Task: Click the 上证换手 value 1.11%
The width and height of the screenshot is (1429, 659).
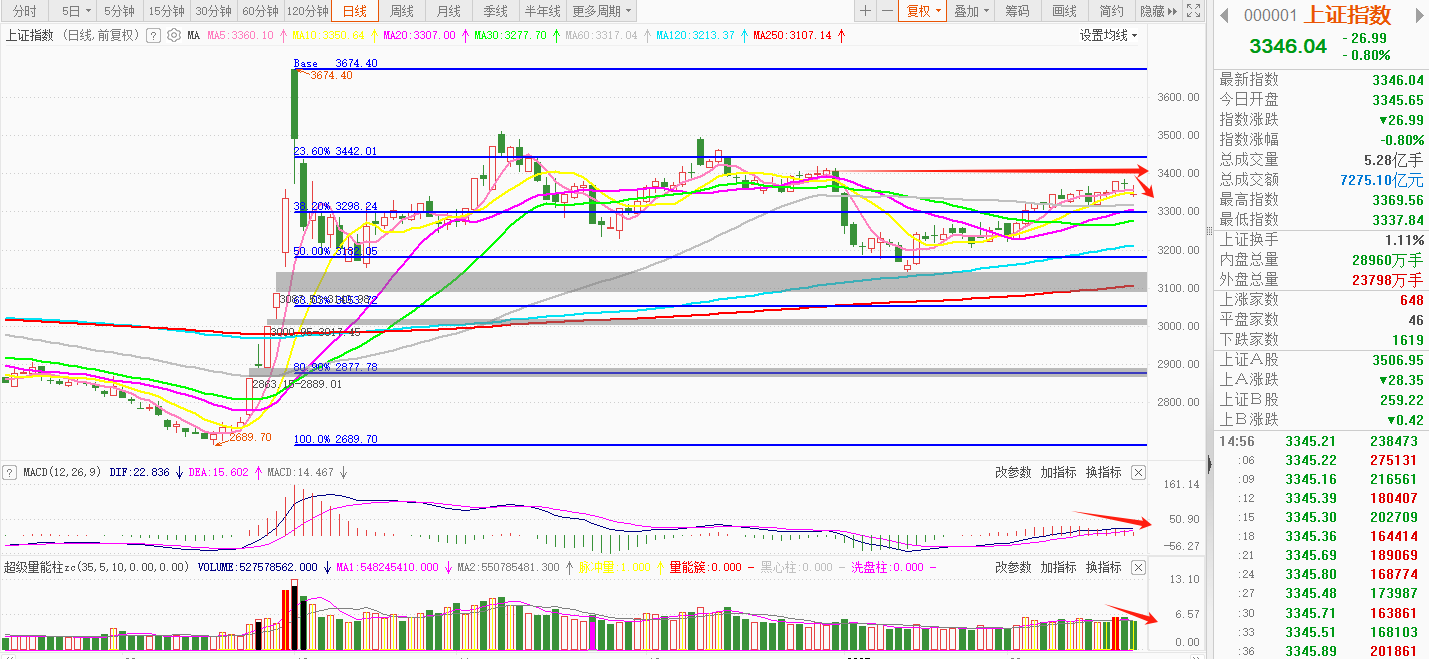Action: [x=1405, y=240]
